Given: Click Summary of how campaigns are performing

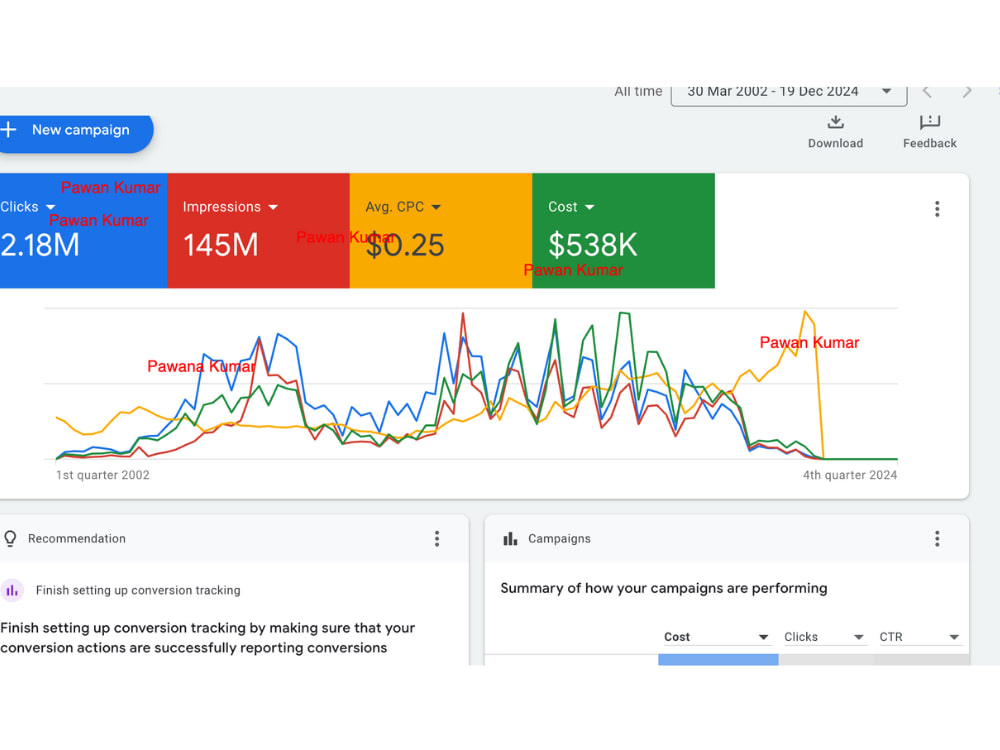Looking at the screenshot, I should click(664, 588).
